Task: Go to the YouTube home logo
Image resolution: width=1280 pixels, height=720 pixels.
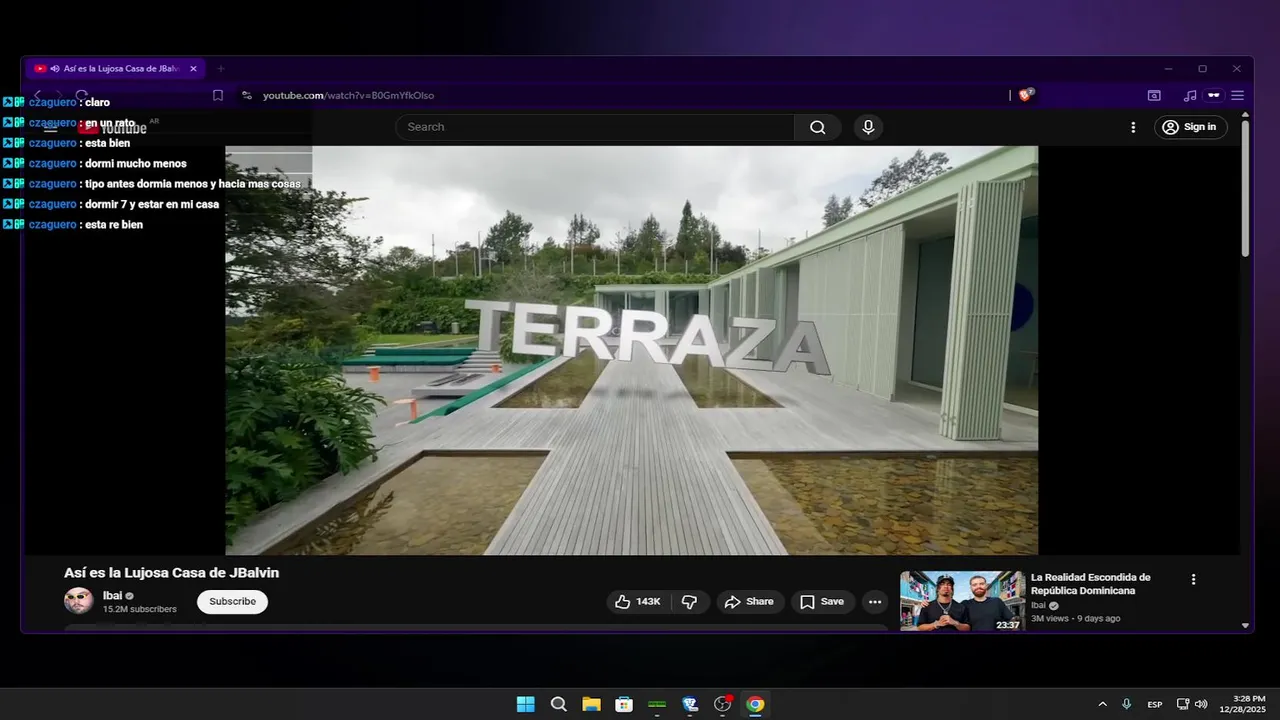Action: point(113,127)
